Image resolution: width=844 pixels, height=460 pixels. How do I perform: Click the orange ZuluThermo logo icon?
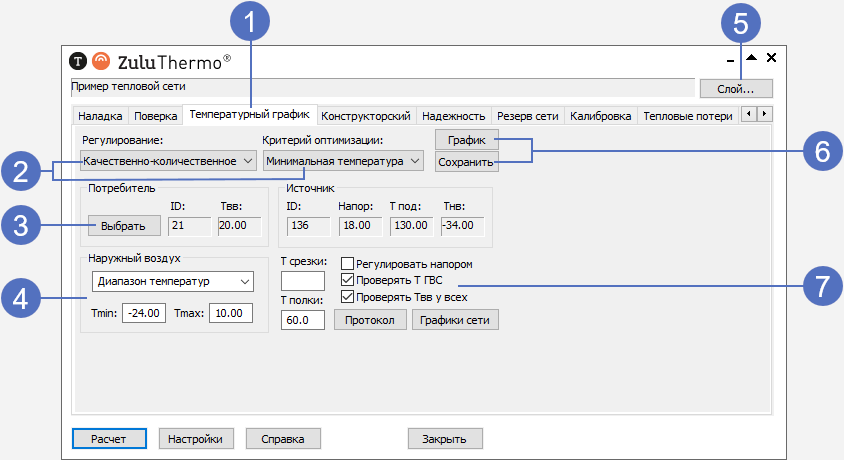pyautogui.click(x=101, y=60)
